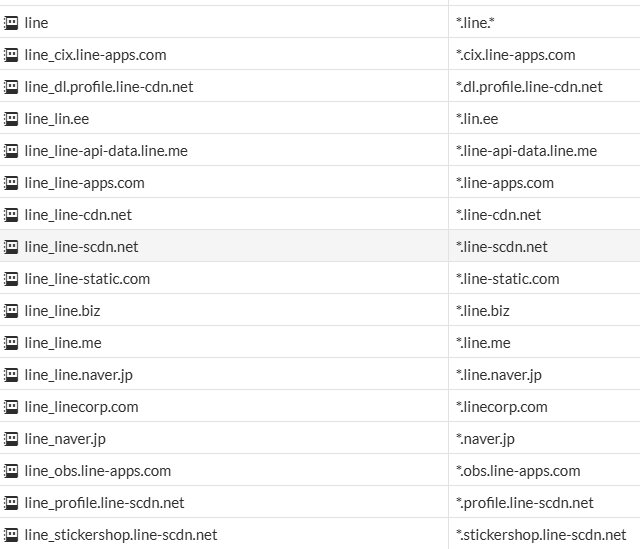Select the *.stickershop.line-scdn.net value cell
This screenshot has width=640, height=549.
[x=541, y=535]
